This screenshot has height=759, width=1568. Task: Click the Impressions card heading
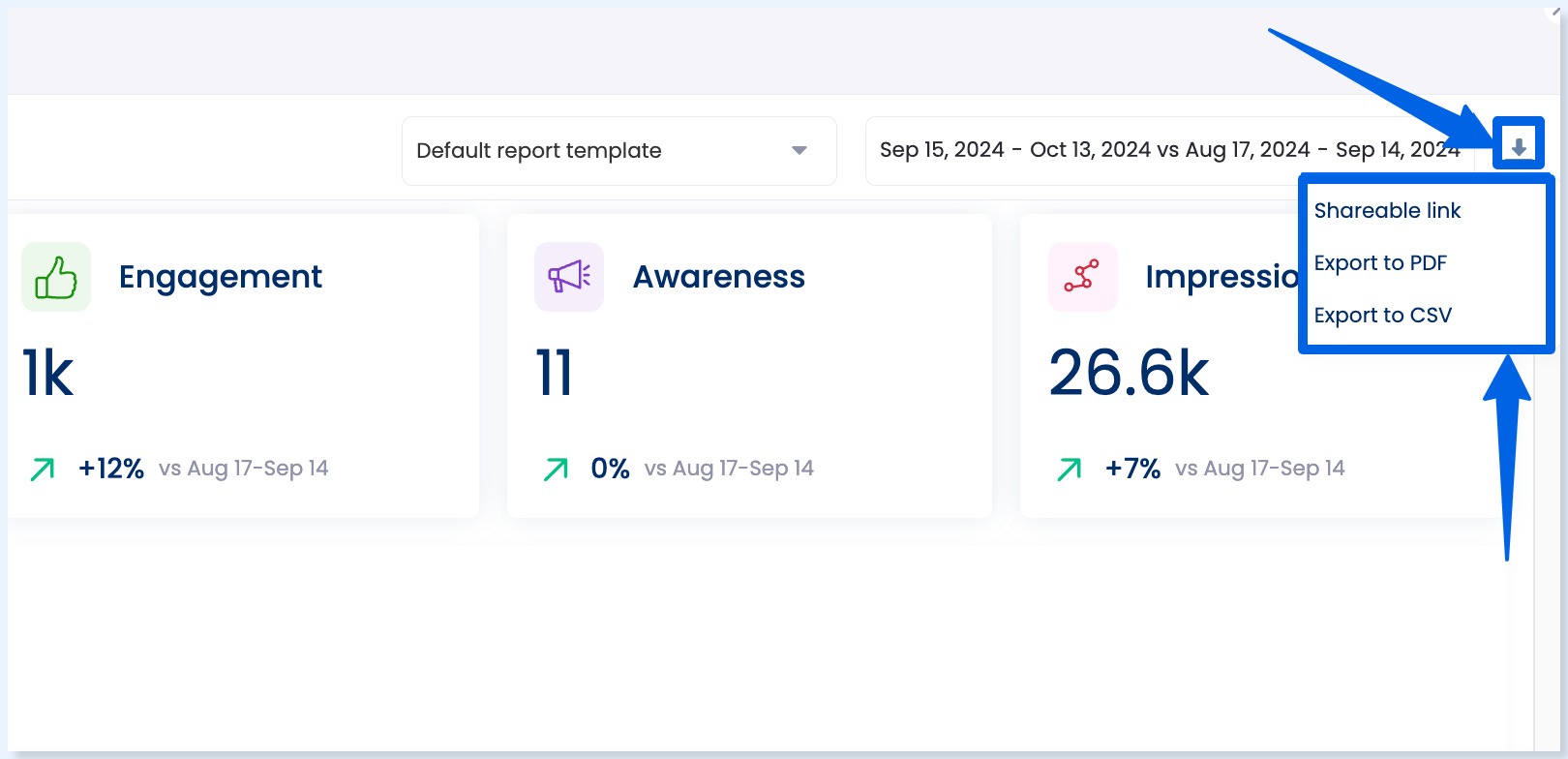pos(1222,278)
